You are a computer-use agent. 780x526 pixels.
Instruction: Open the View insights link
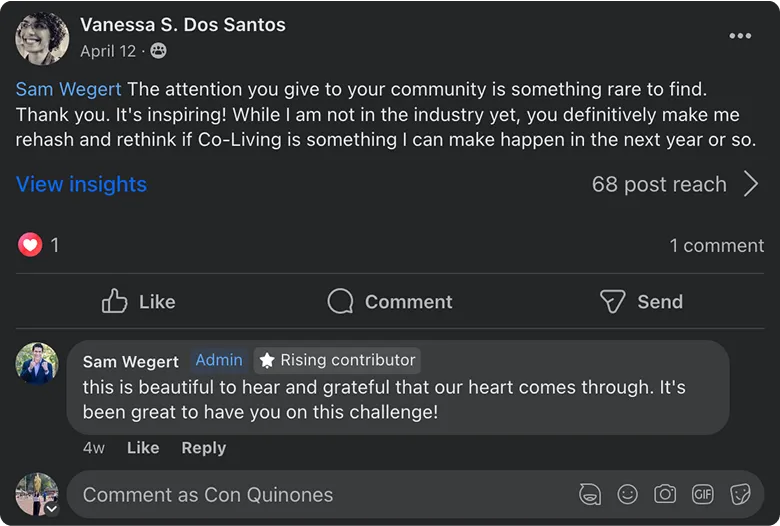click(x=81, y=184)
